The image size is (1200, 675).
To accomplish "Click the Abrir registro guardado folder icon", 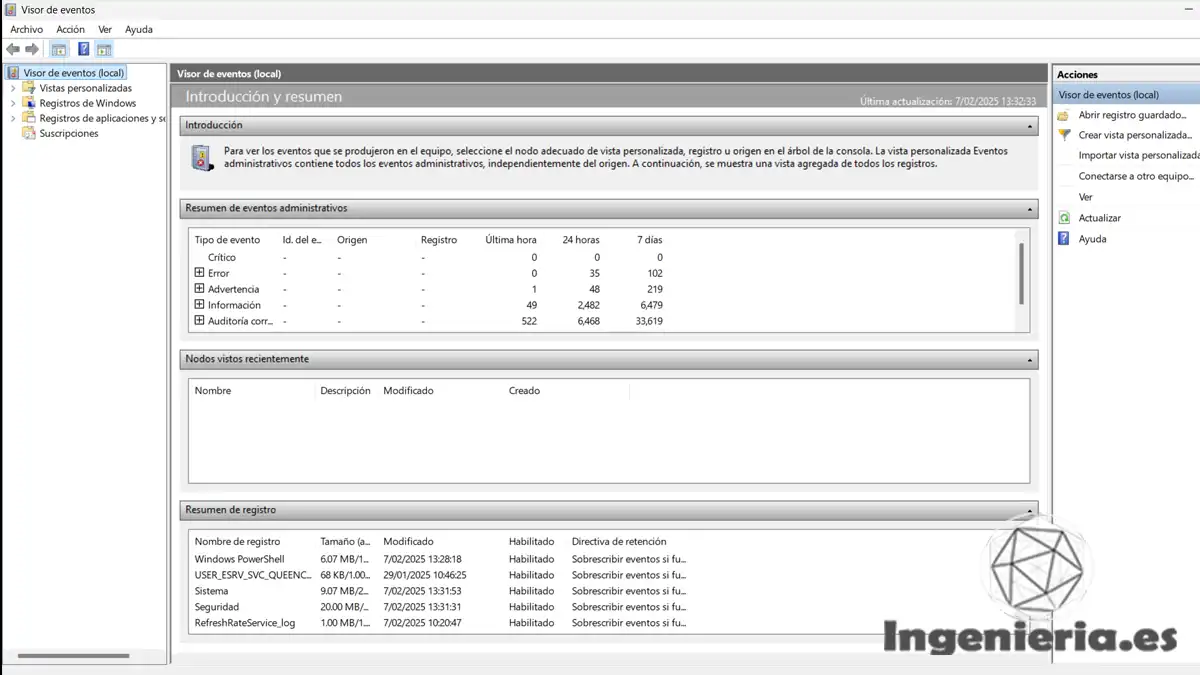I will (x=1064, y=115).
